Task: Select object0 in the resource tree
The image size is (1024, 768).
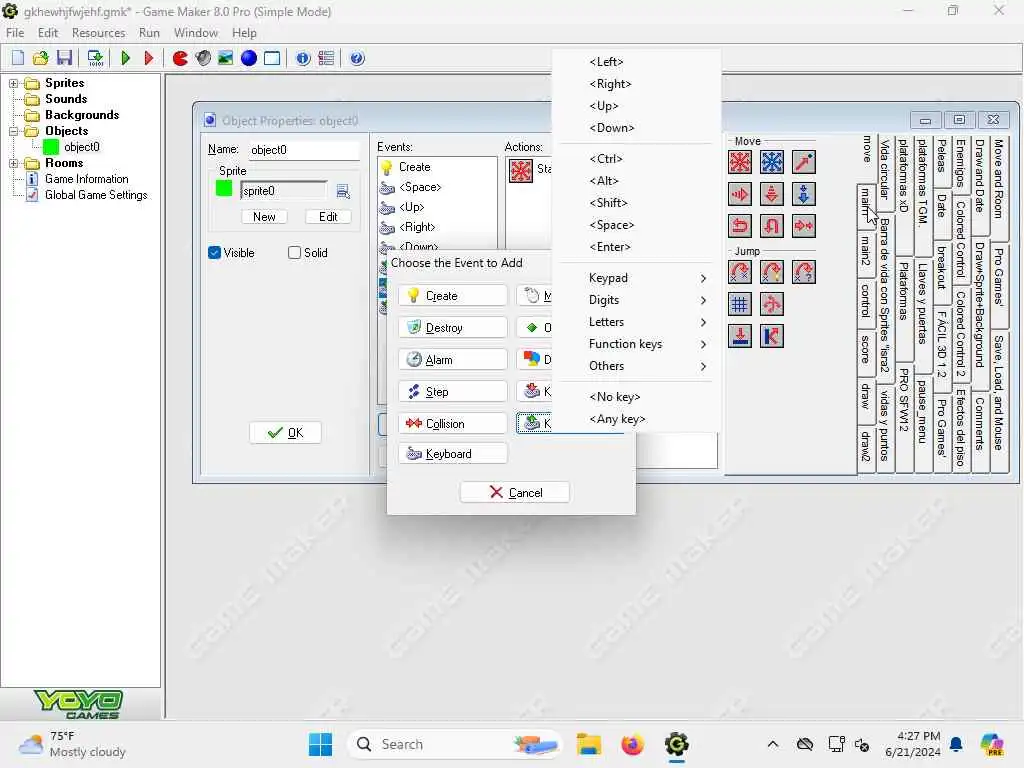Action: coord(82,147)
